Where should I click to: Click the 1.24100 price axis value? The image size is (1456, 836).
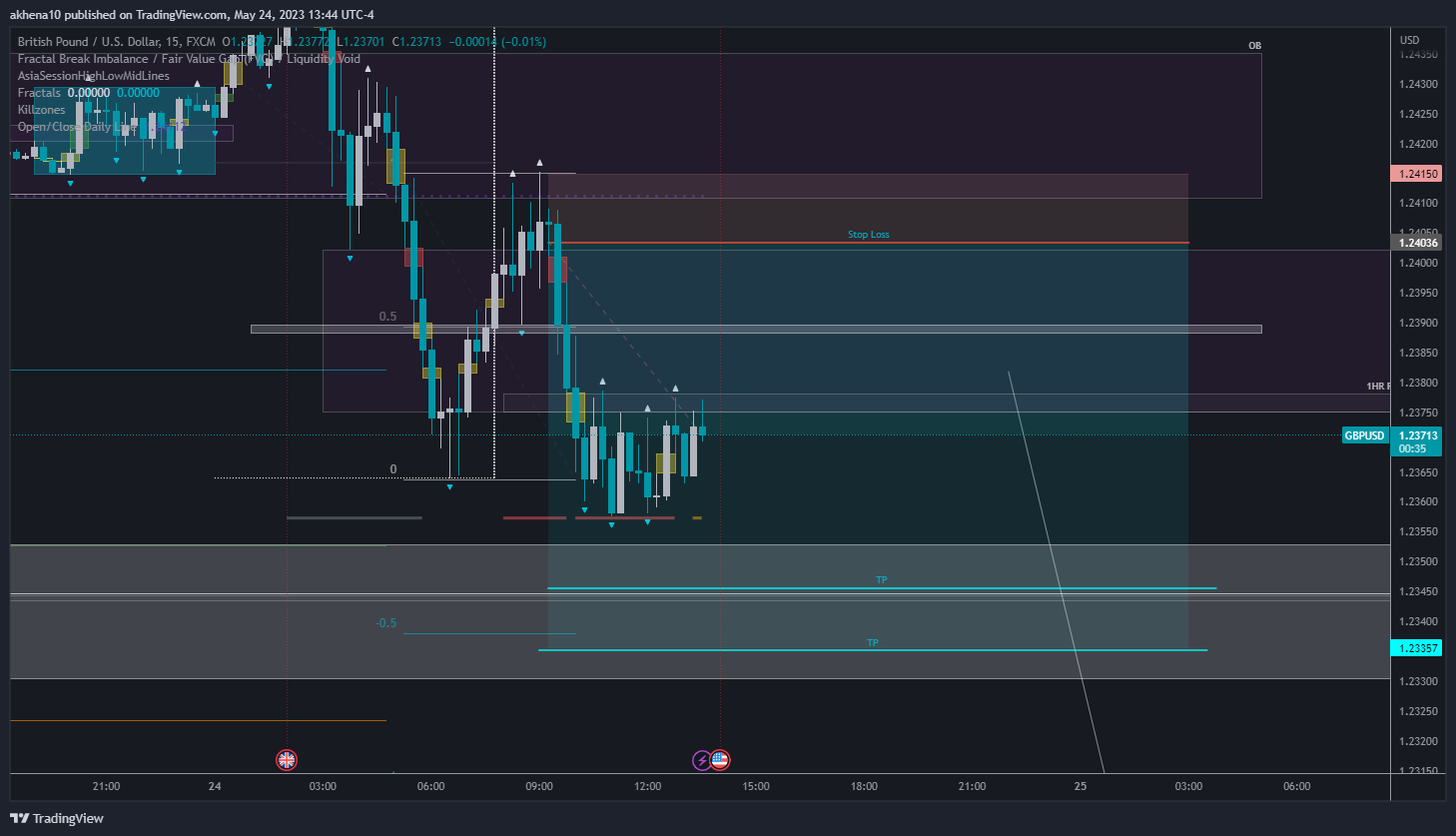[x=1418, y=204]
